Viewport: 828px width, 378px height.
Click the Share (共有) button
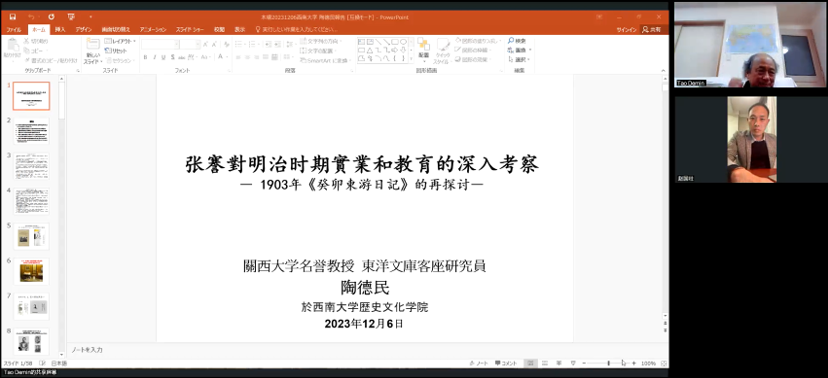(x=652, y=30)
